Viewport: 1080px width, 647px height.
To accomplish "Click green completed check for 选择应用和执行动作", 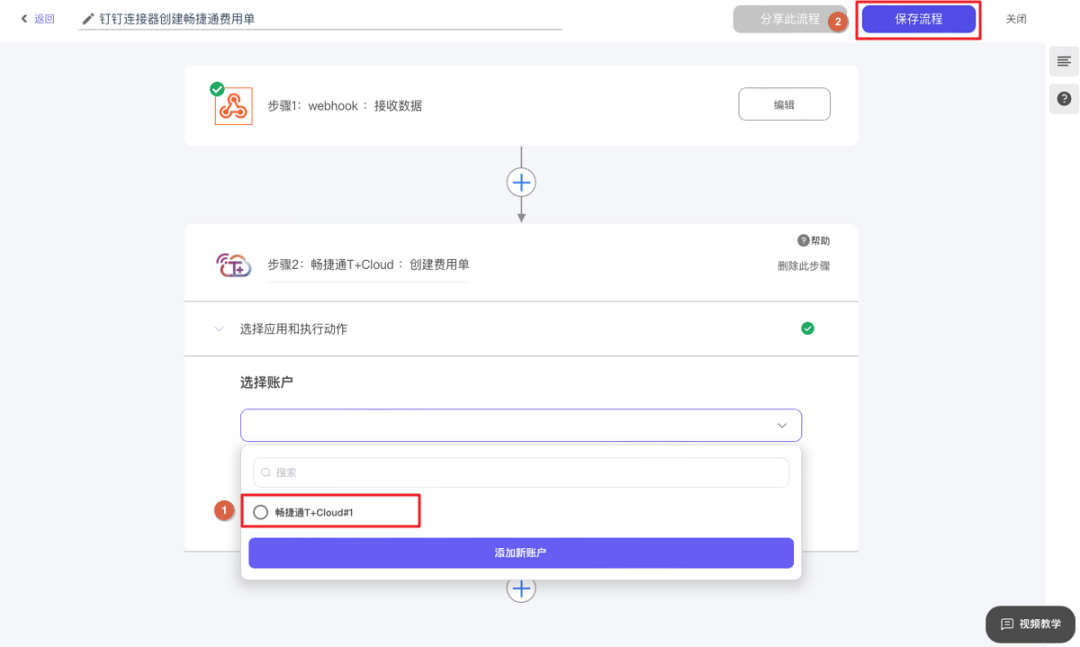I will [807, 329].
